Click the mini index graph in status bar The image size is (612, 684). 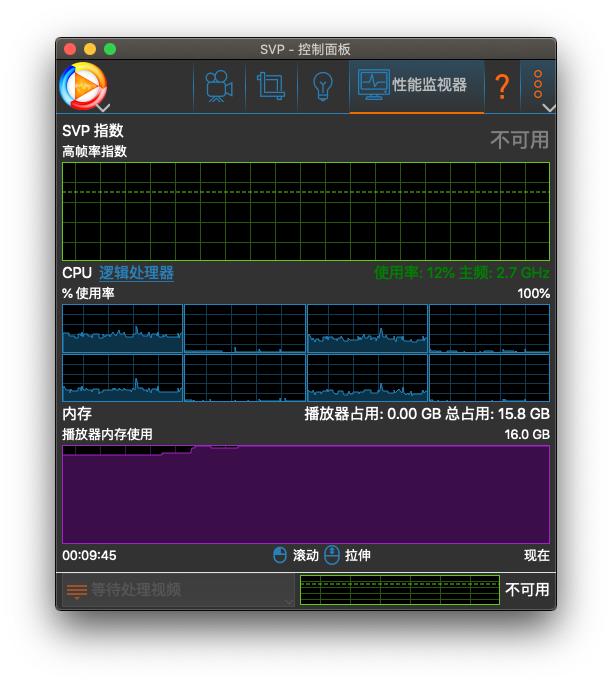tap(400, 590)
